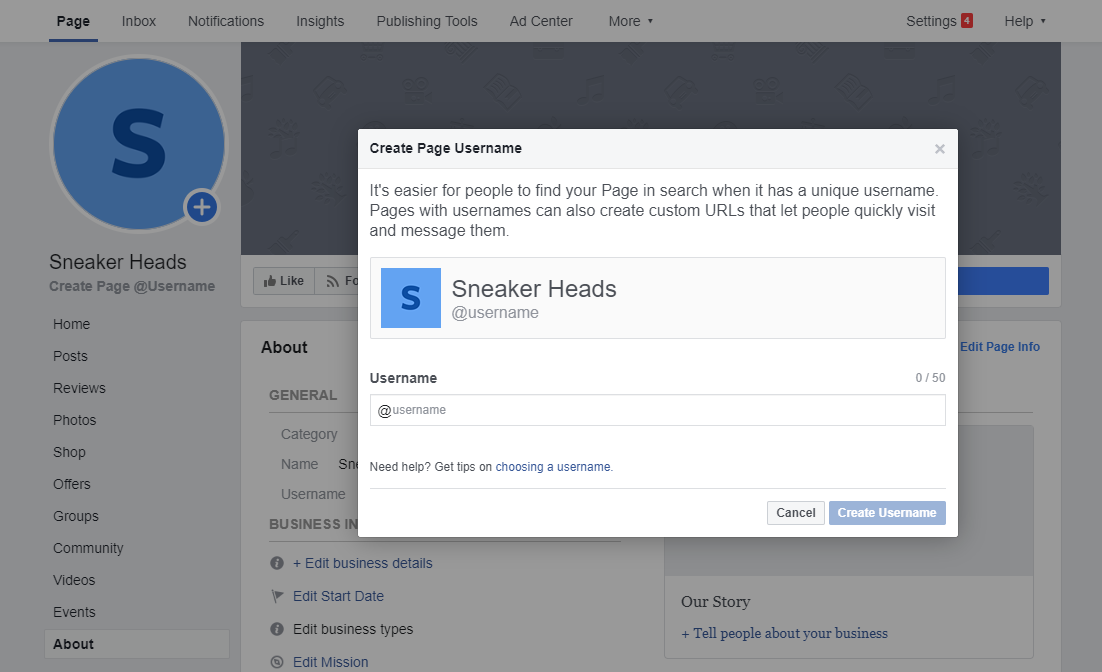The image size is (1102, 672).
Task: Close the Create Page Username dialog
Action: [940, 149]
